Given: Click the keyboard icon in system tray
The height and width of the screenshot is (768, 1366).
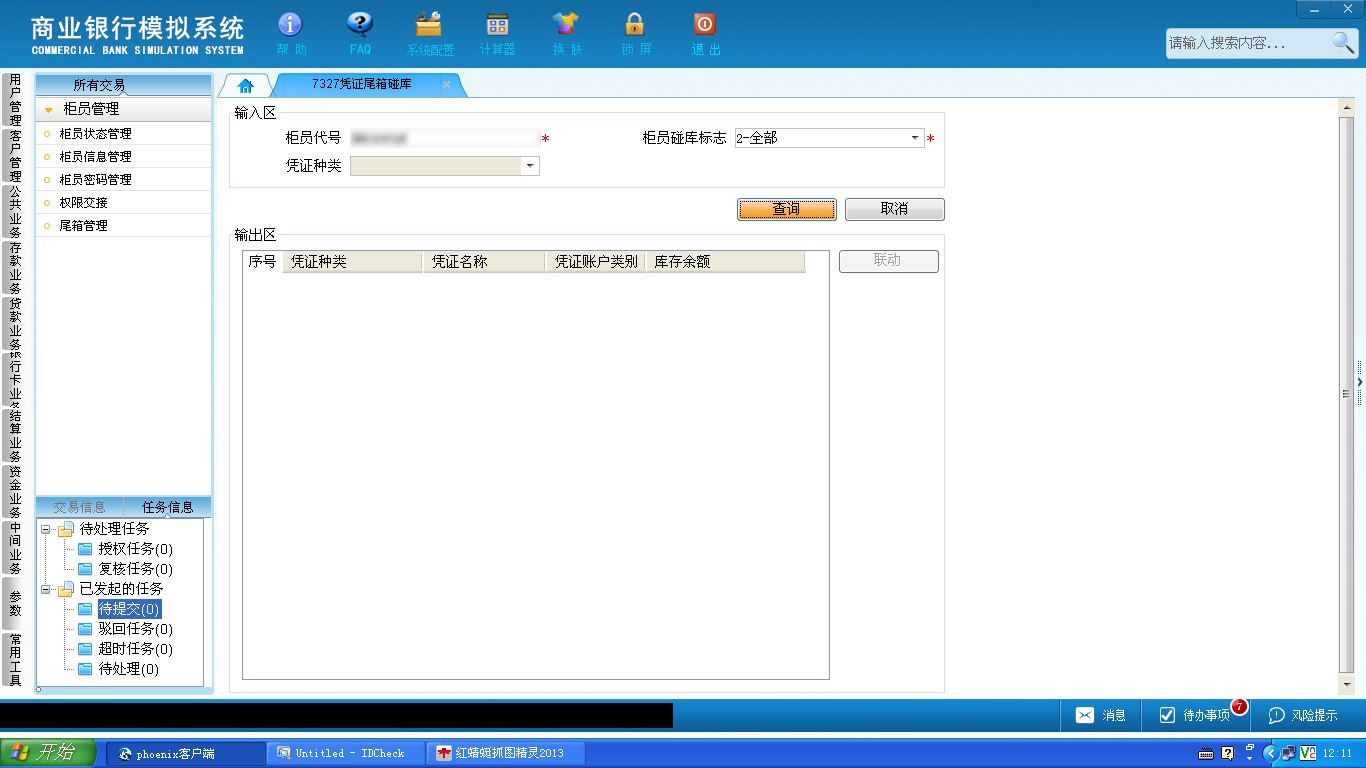Looking at the screenshot, I should point(1207,753).
